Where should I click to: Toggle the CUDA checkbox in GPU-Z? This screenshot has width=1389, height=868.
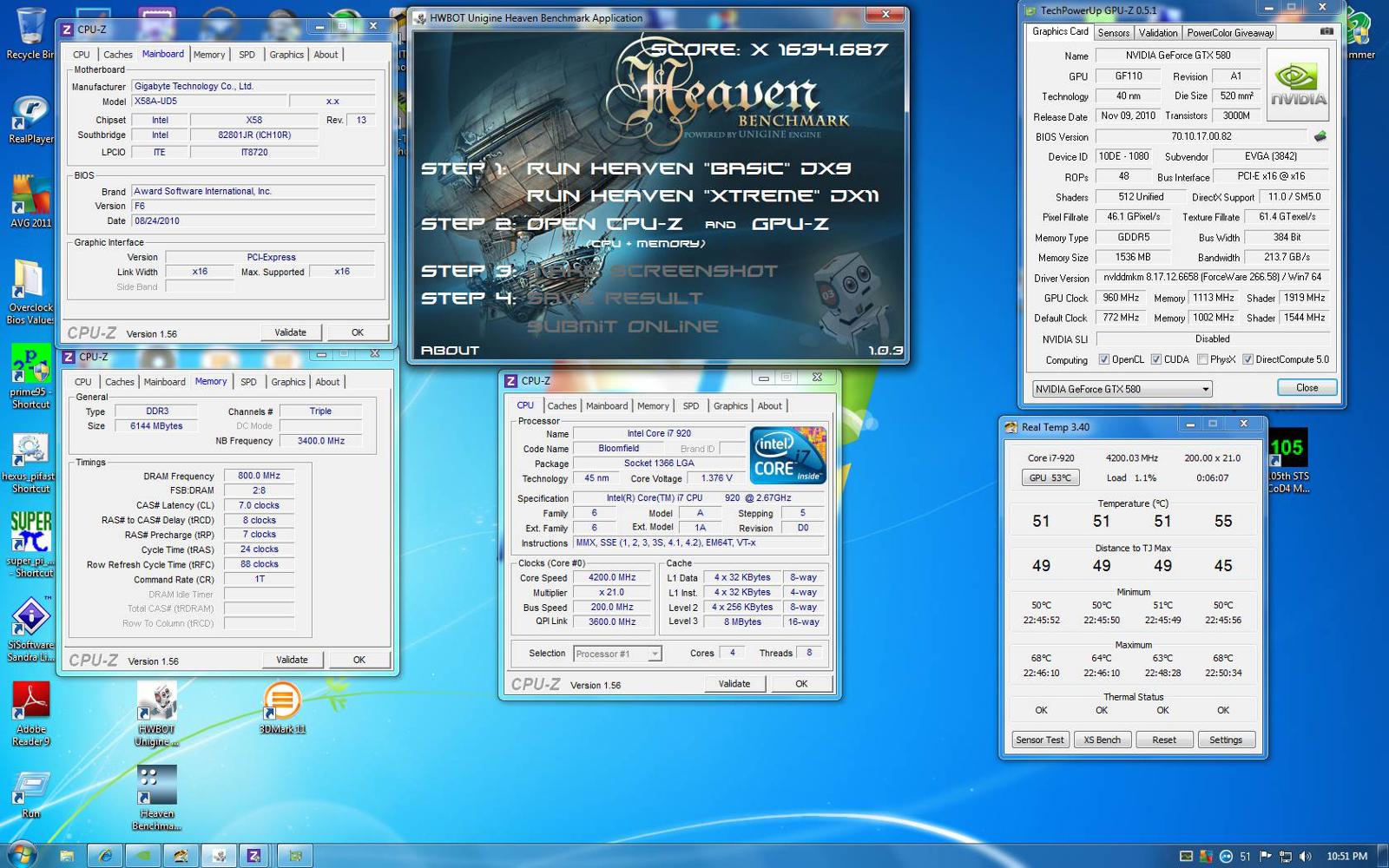click(1156, 359)
